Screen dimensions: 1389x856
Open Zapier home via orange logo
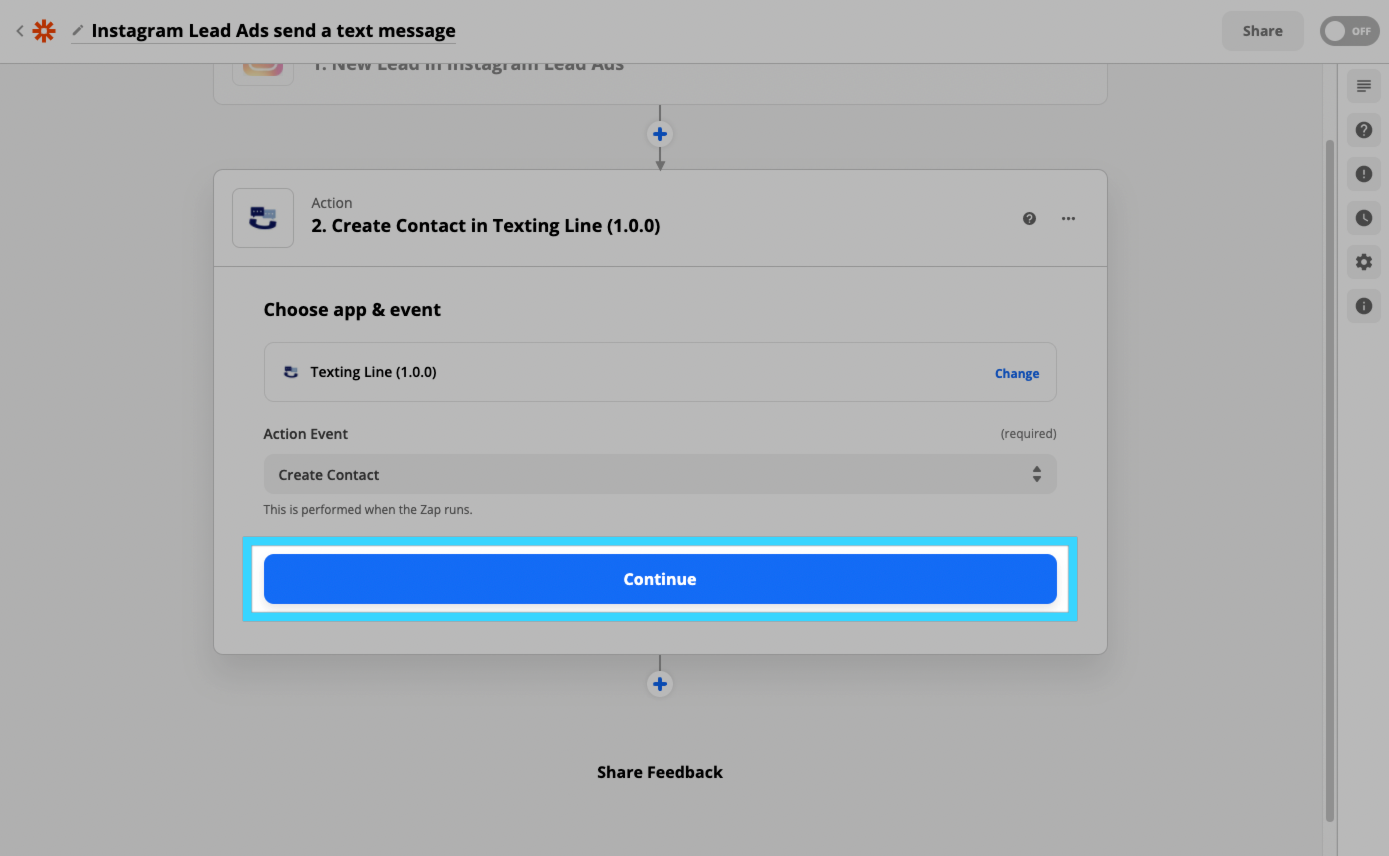[44, 31]
